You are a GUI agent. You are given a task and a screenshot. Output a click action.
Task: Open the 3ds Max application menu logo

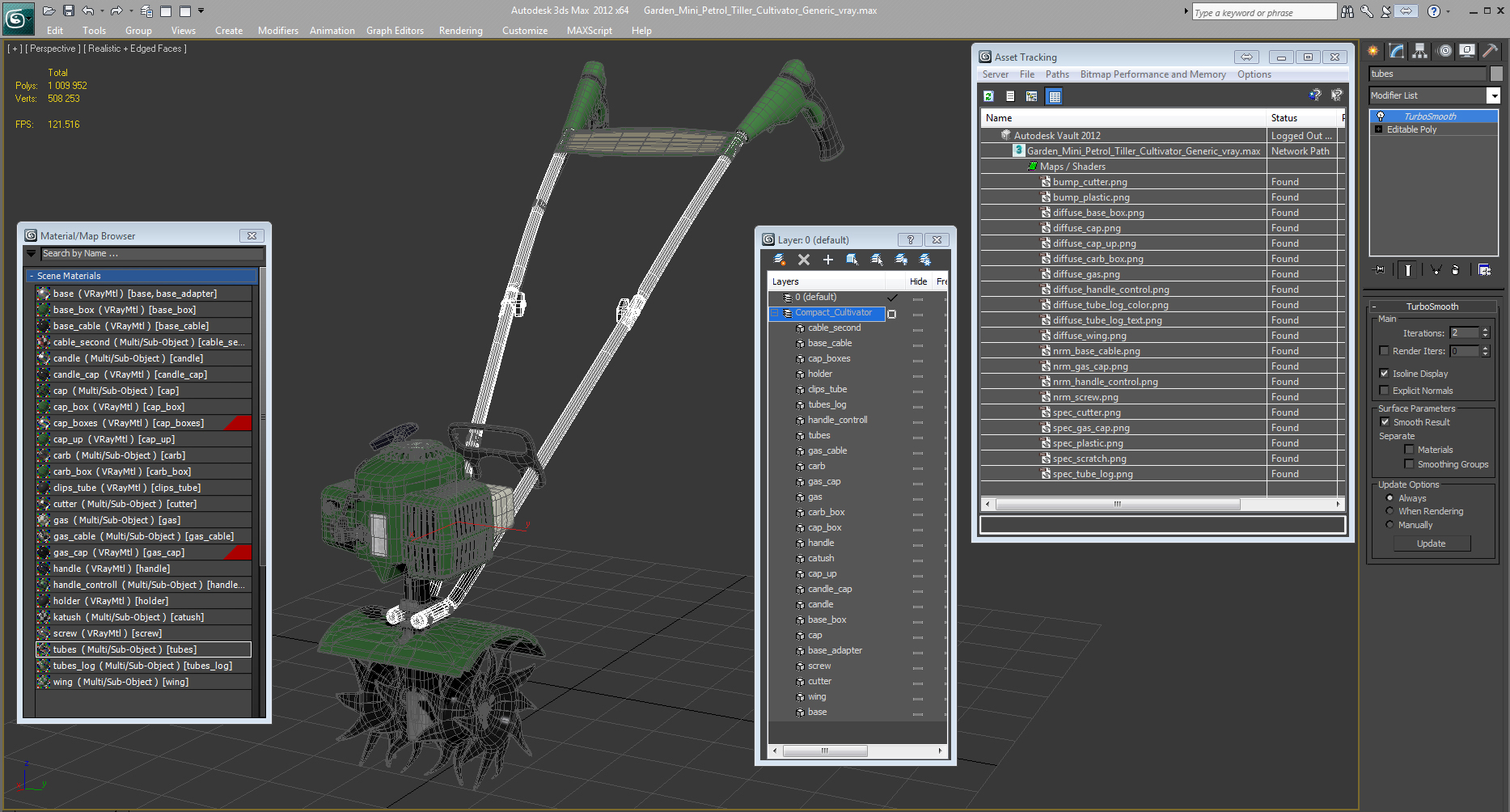click(18, 18)
